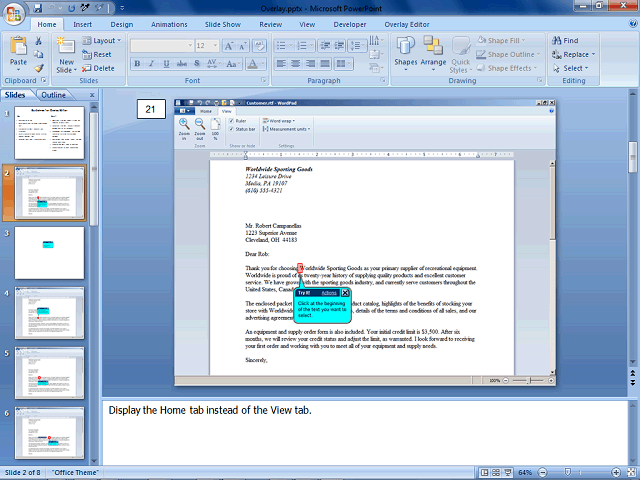Click the PowerPoint Help question mark icon
This screenshot has width=640, height=480.
tap(633, 24)
